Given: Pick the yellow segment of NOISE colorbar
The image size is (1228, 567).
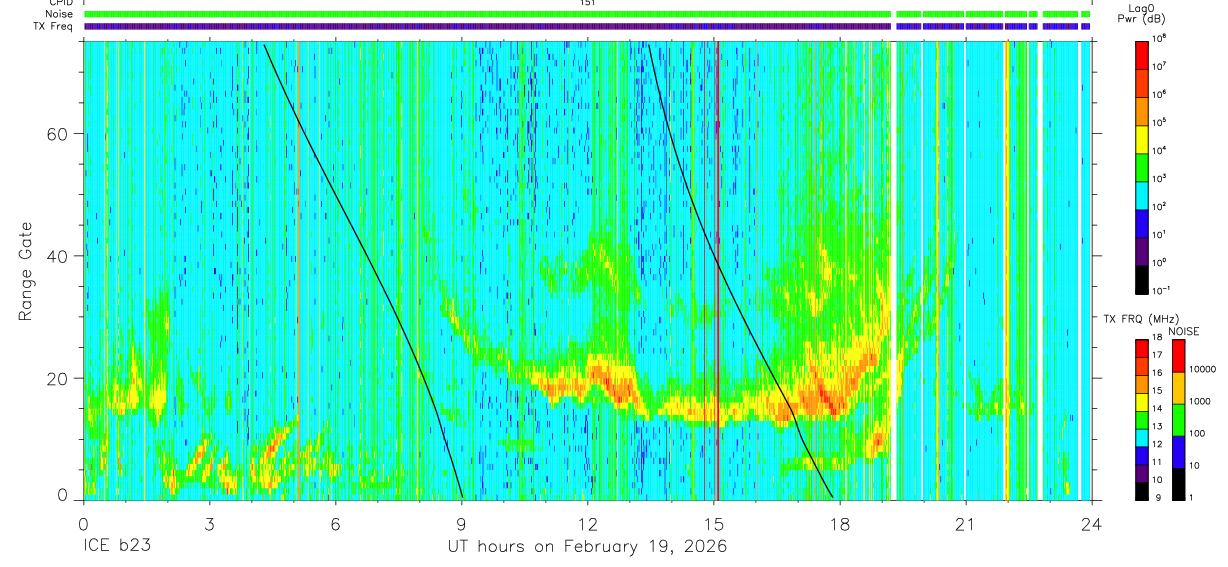Looking at the screenshot, I should pyautogui.click(x=1178, y=388).
